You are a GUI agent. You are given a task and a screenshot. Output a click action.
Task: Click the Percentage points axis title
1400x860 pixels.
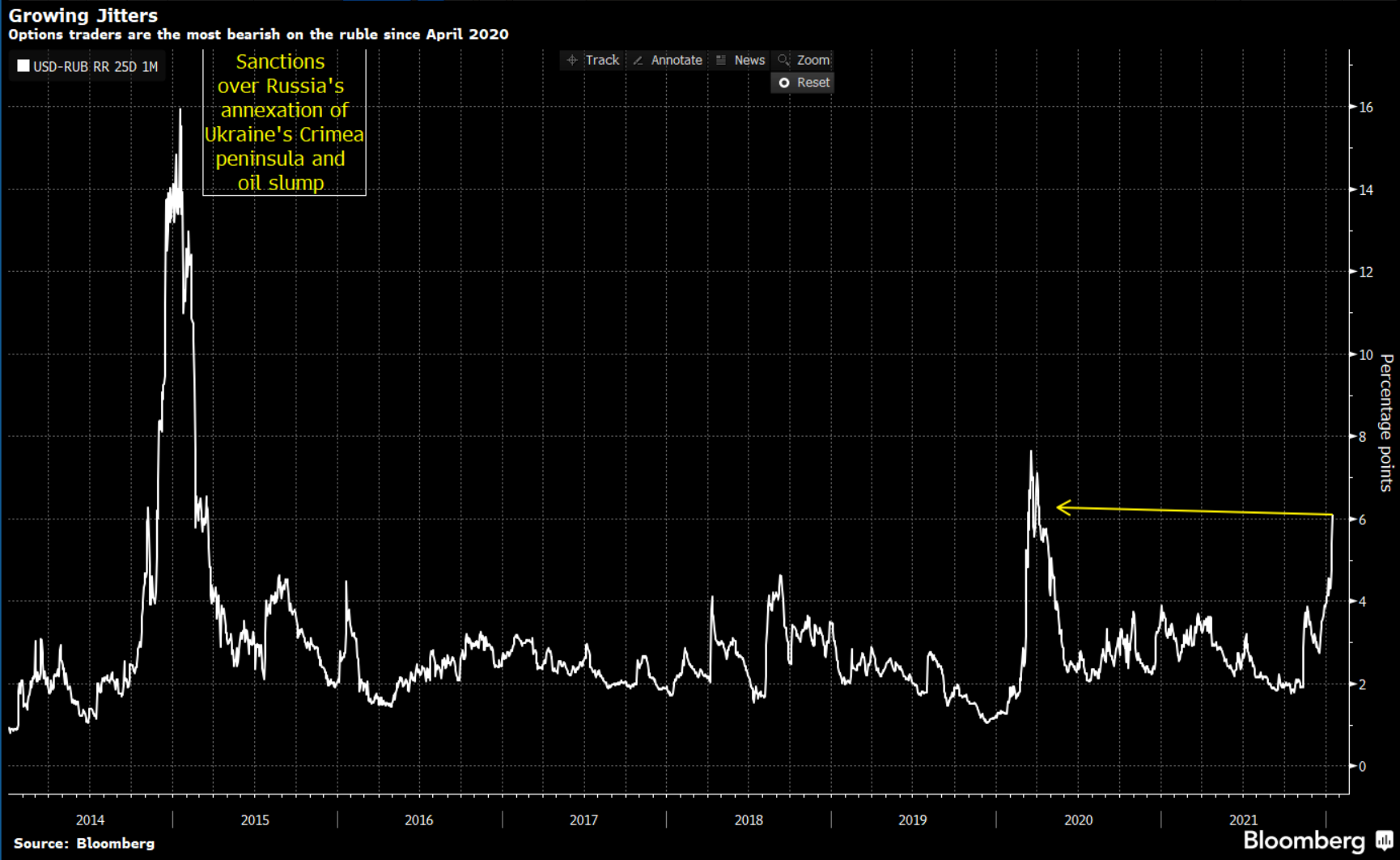pyautogui.click(x=1386, y=422)
